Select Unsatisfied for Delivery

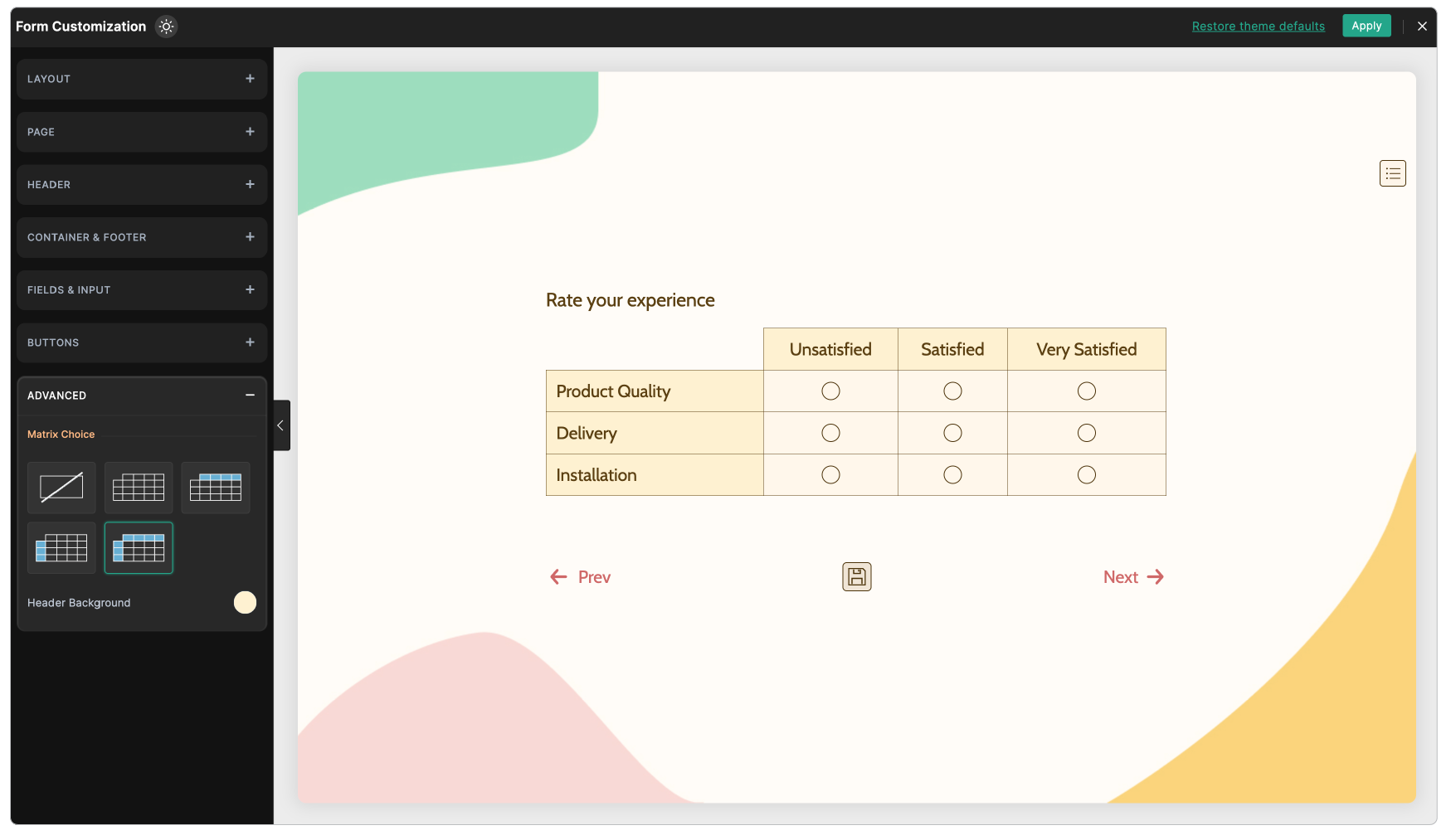(x=830, y=433)
